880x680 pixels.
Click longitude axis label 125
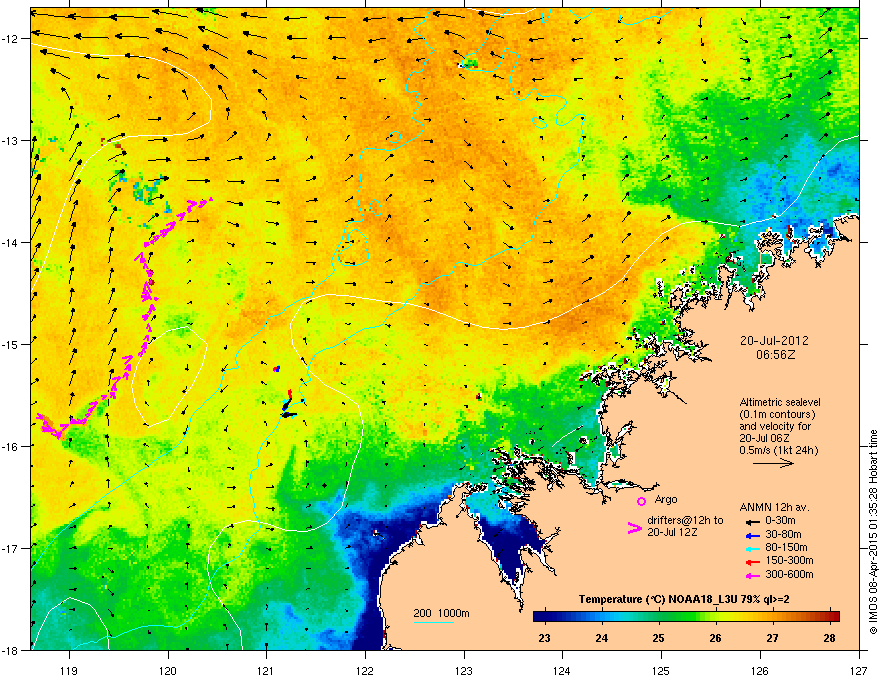pyautogui.click(x=661, y=670)
